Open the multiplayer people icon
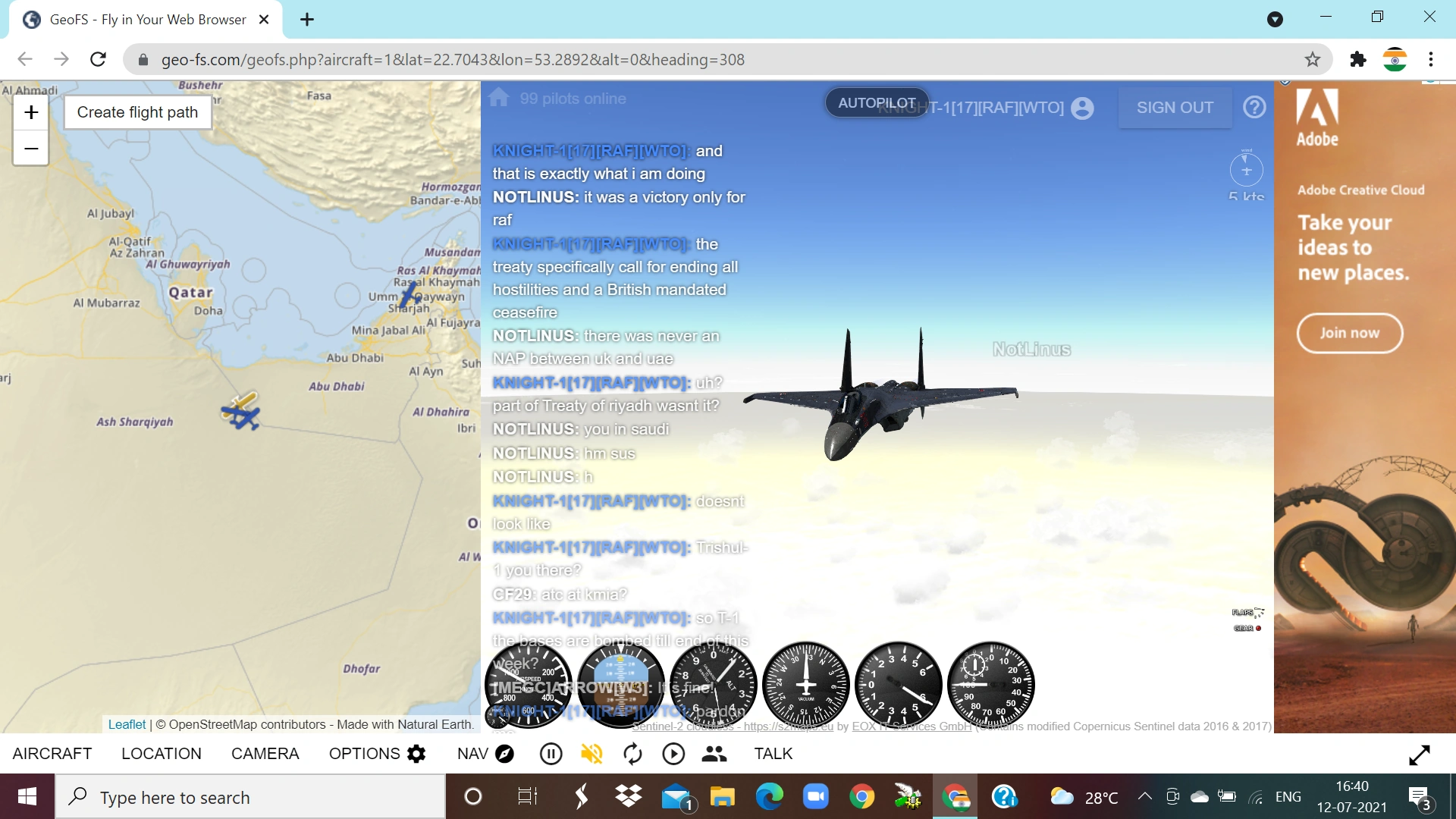Screen dimensions: 1456x819 (714, 754)
